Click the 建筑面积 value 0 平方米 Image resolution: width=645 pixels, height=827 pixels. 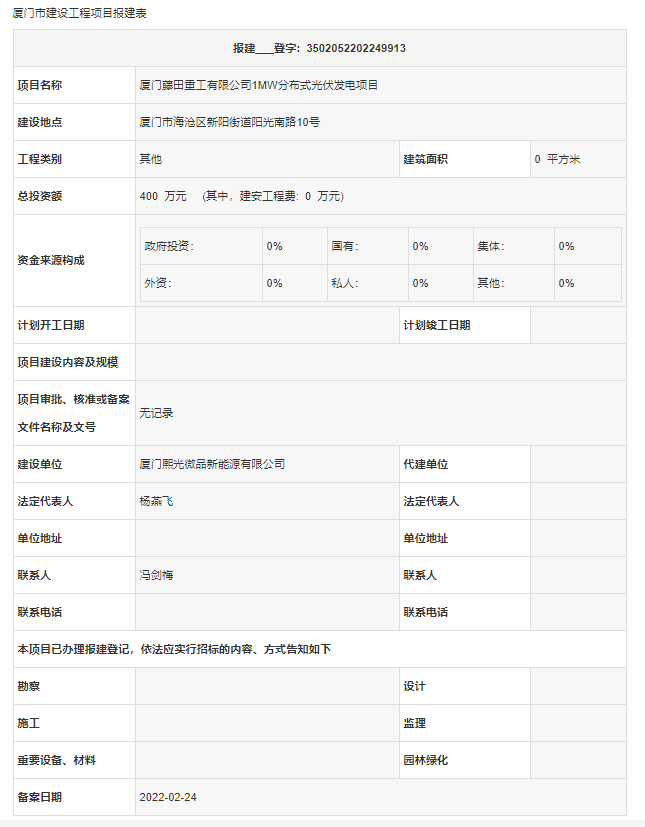tap(564, 159)
